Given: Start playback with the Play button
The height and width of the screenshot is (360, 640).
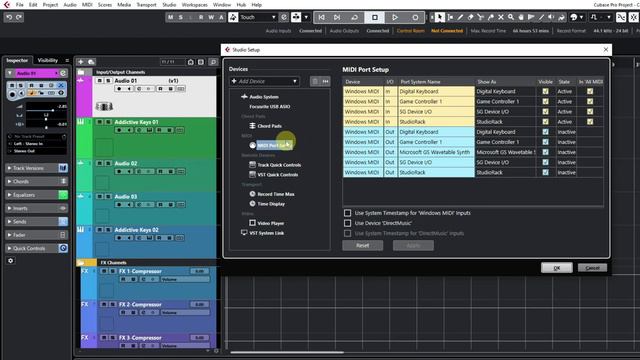Looking at the screenshot, I should pyautogui.click(x=395, y=17).
